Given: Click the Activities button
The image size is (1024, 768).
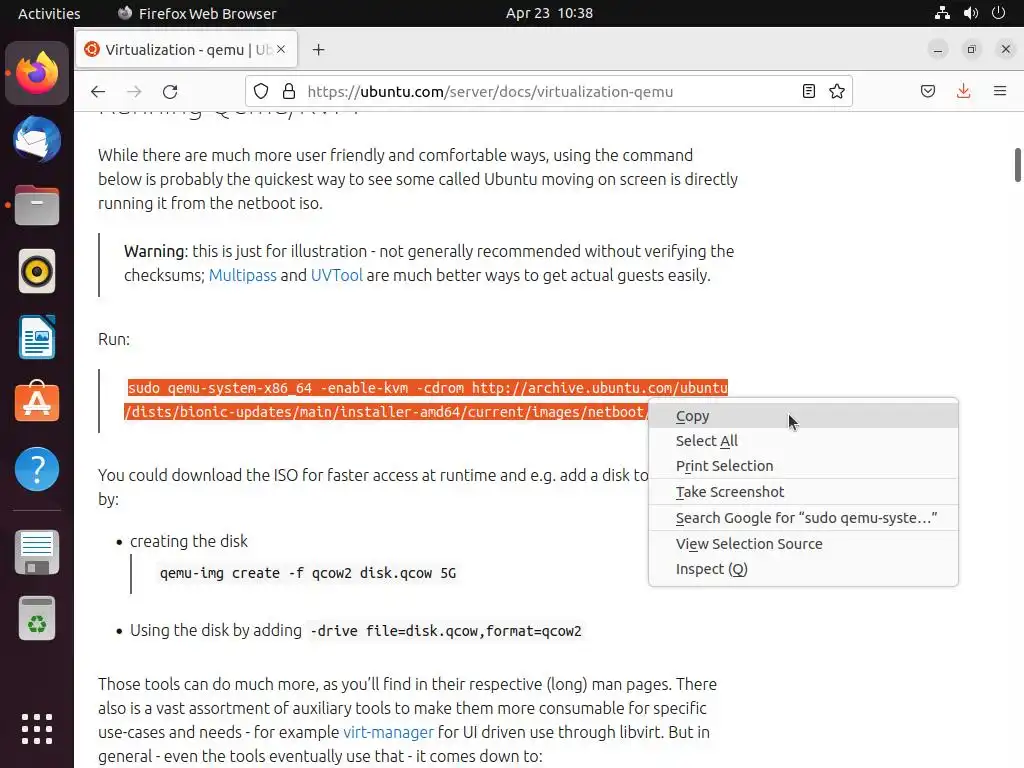Looking at the screenshot, I should (x=49, y=13).
